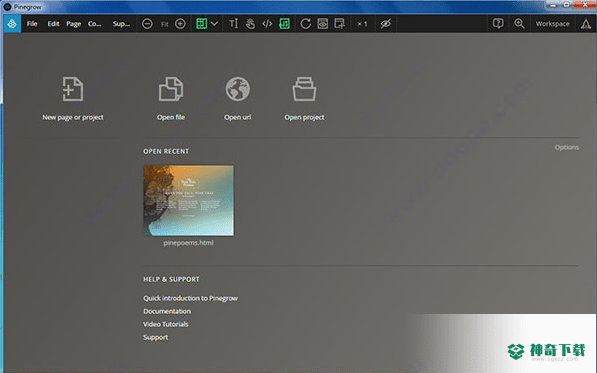Click the Open project label
Screen dimensions: 597x373
click(304, 117)
